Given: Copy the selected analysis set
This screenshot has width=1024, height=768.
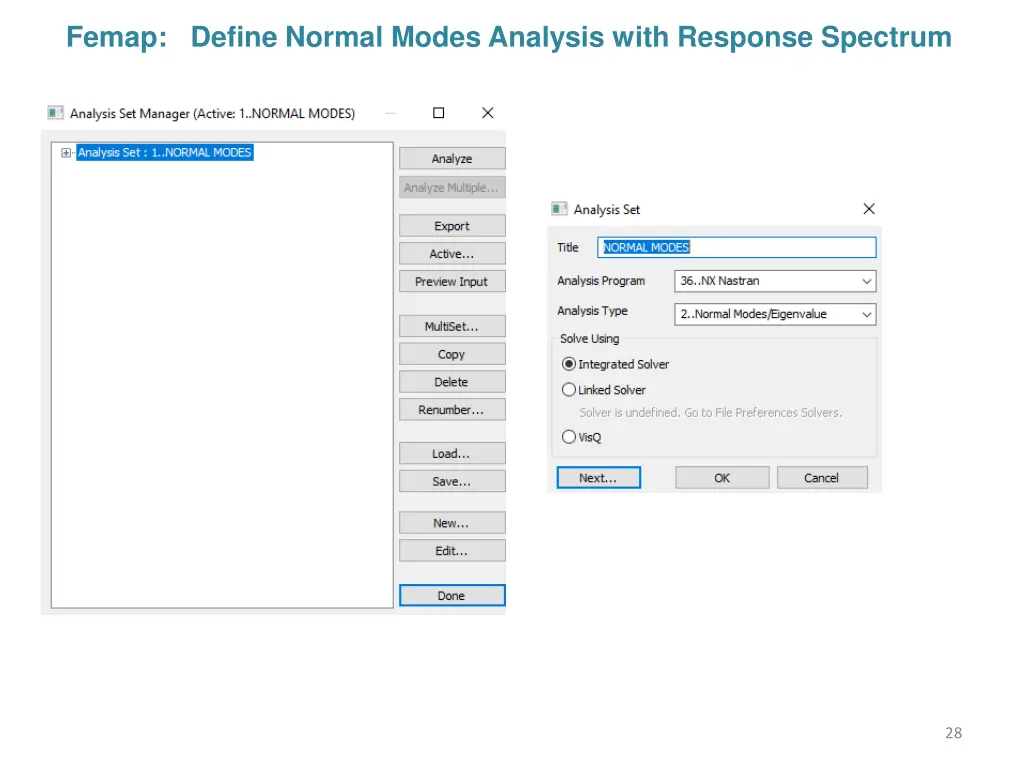Looking at the screenshot, I should (x=452, y=354).
